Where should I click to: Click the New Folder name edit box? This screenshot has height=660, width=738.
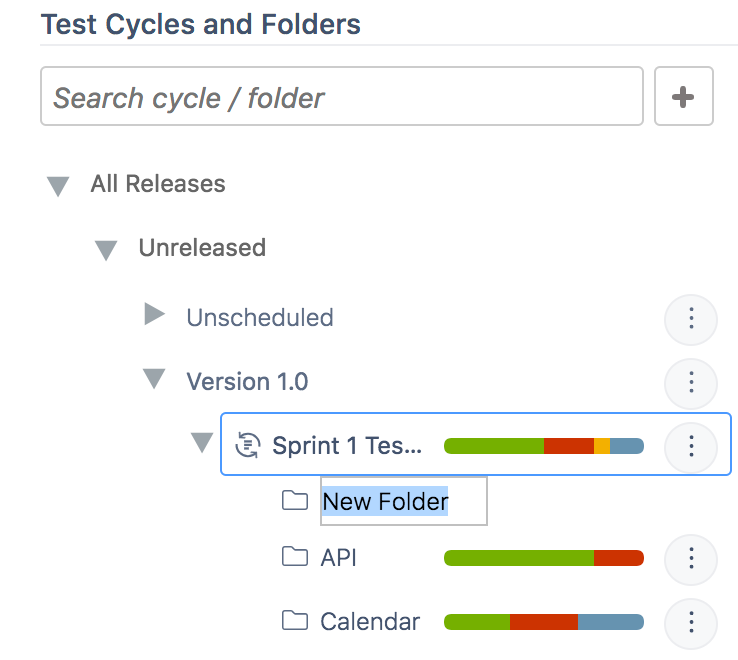(403, 501)
